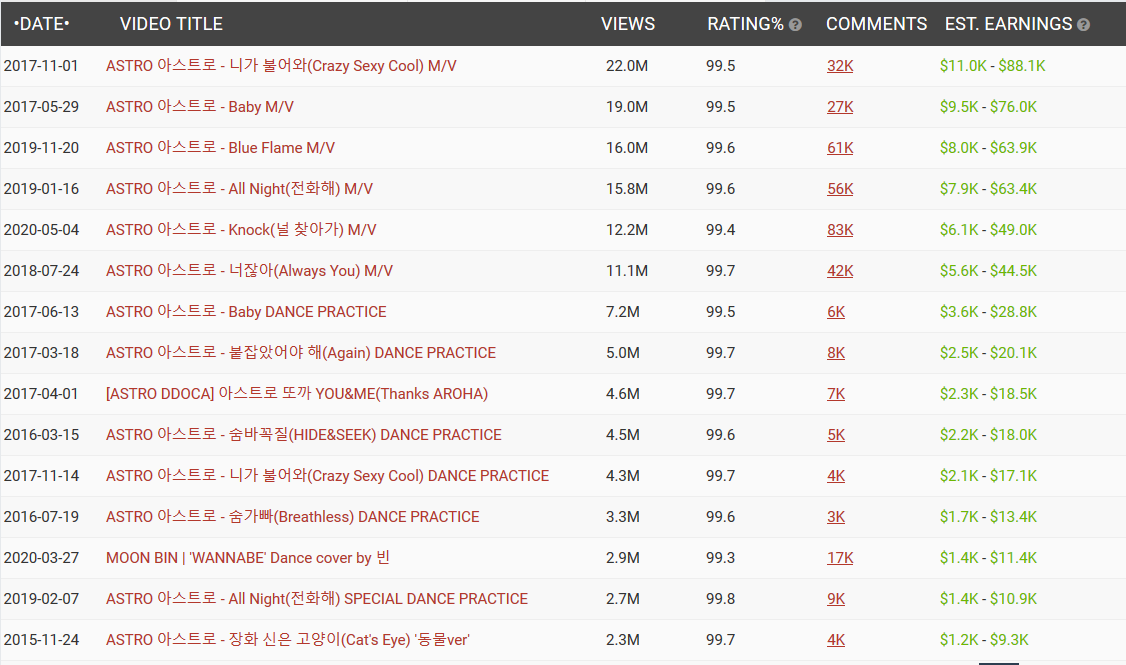
Task: Click the 42K comments link
Action: point(840,270)
